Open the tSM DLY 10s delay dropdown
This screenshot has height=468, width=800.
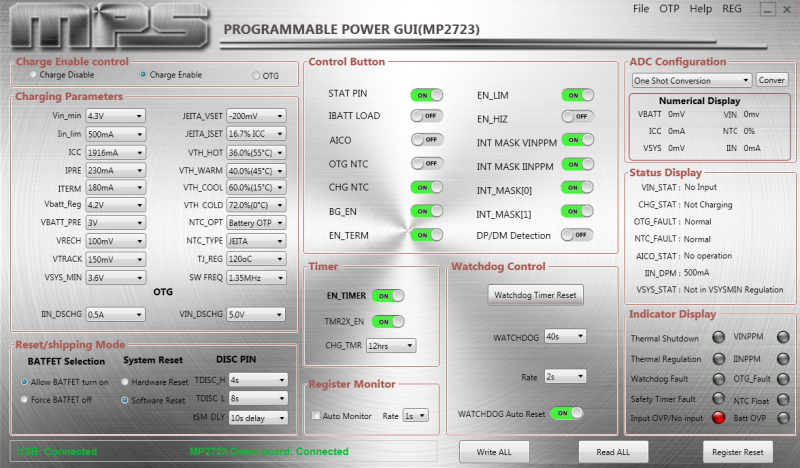point(258,418)
